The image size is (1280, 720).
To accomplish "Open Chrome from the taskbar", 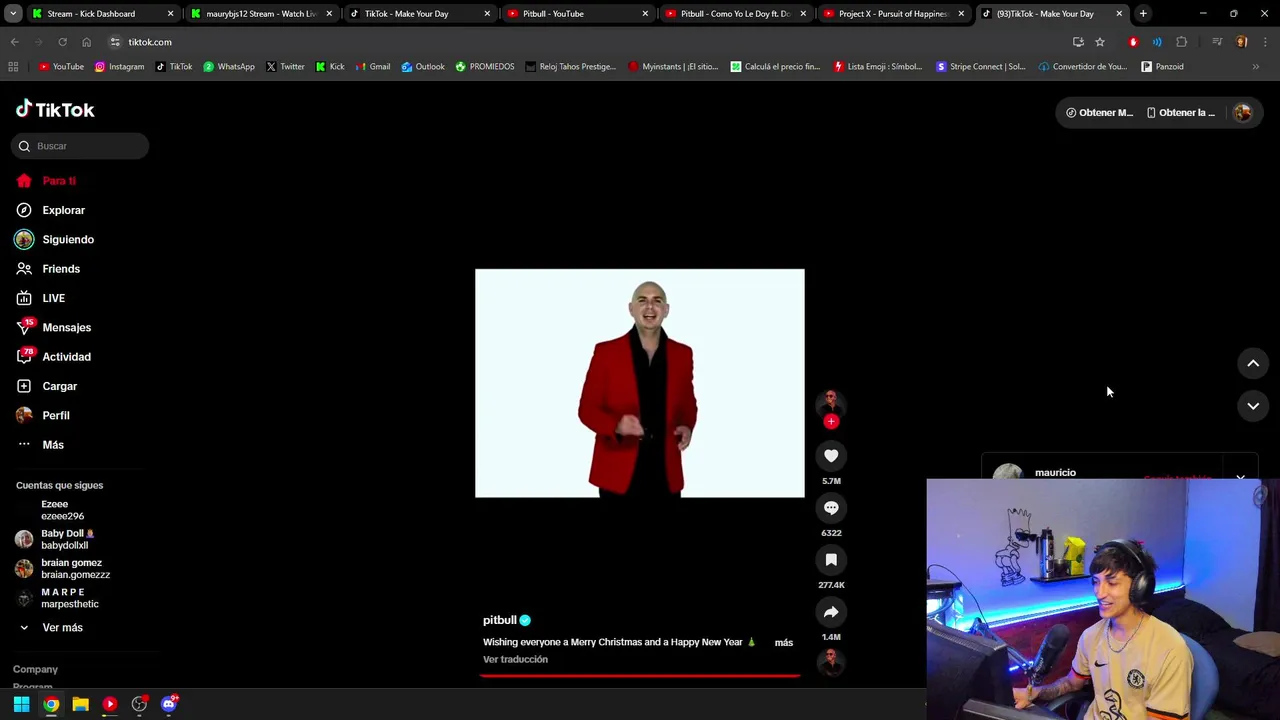I will click(x=51, y=705).
